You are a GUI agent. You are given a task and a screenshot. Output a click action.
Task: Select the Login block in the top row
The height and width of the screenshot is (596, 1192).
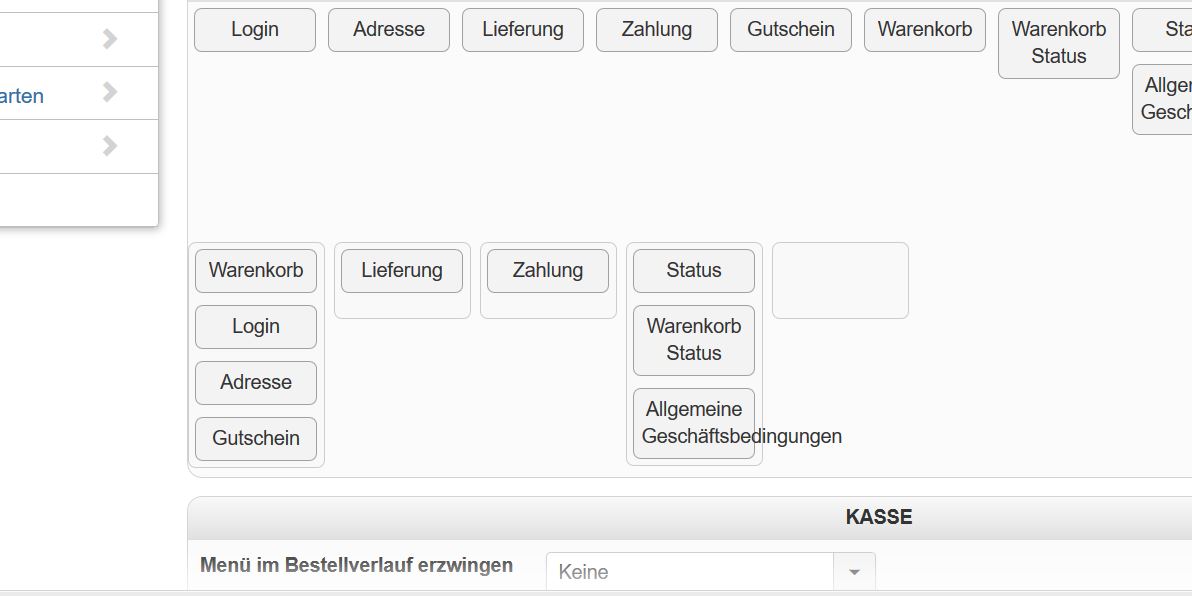tap(255, 30)
